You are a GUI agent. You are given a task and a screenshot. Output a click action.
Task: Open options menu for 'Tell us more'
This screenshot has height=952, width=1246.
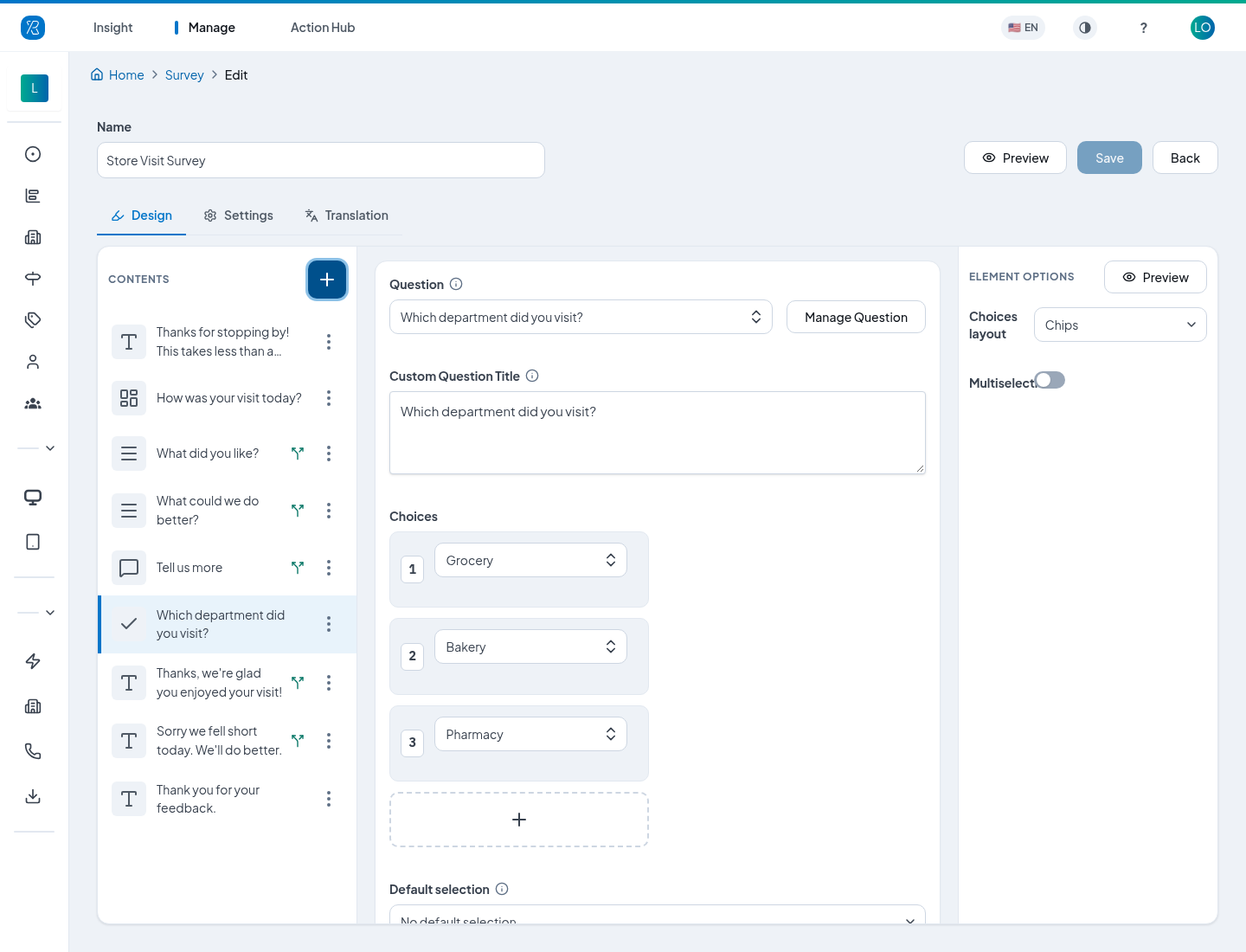coord(329,568)
